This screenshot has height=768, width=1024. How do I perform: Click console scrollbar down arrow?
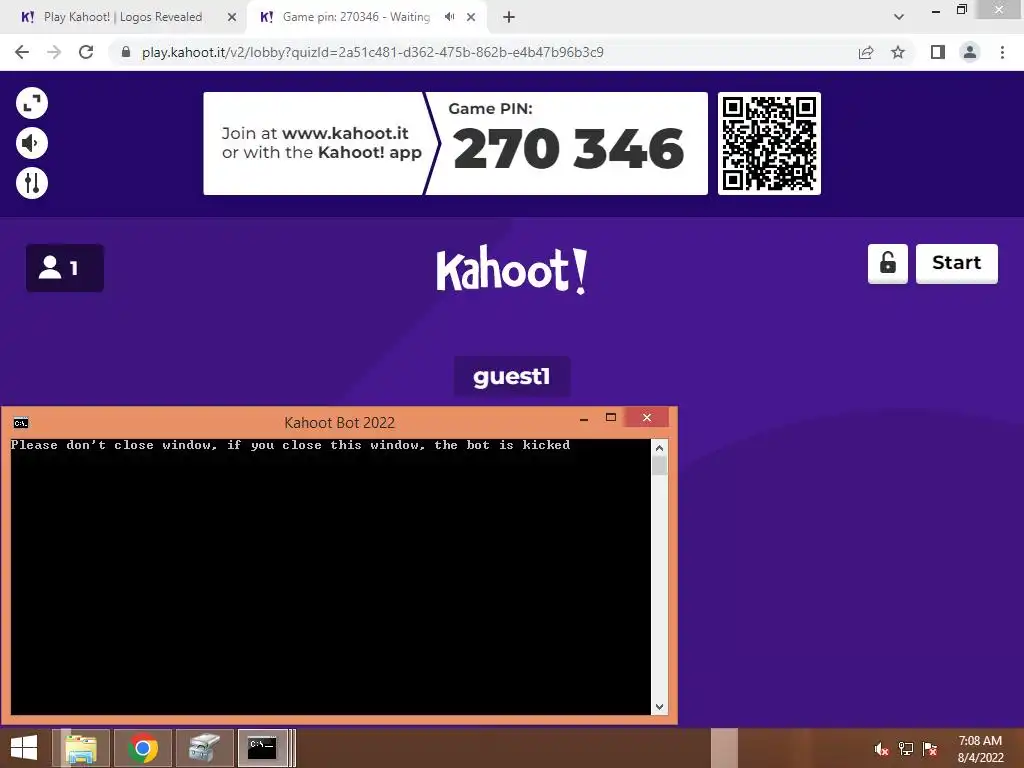click(x=660, y=707)
